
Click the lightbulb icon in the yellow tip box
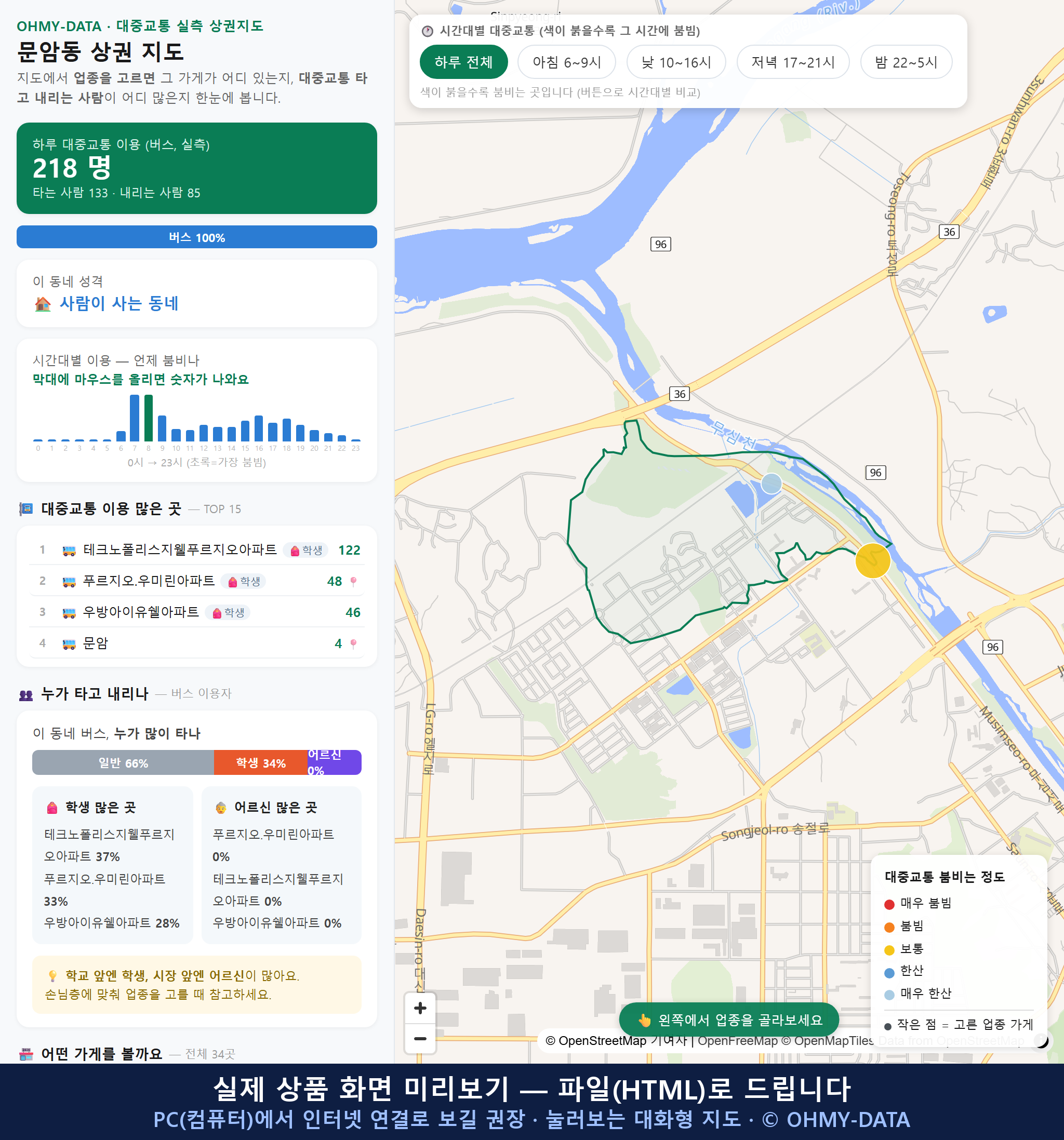(x=52, y=975)
